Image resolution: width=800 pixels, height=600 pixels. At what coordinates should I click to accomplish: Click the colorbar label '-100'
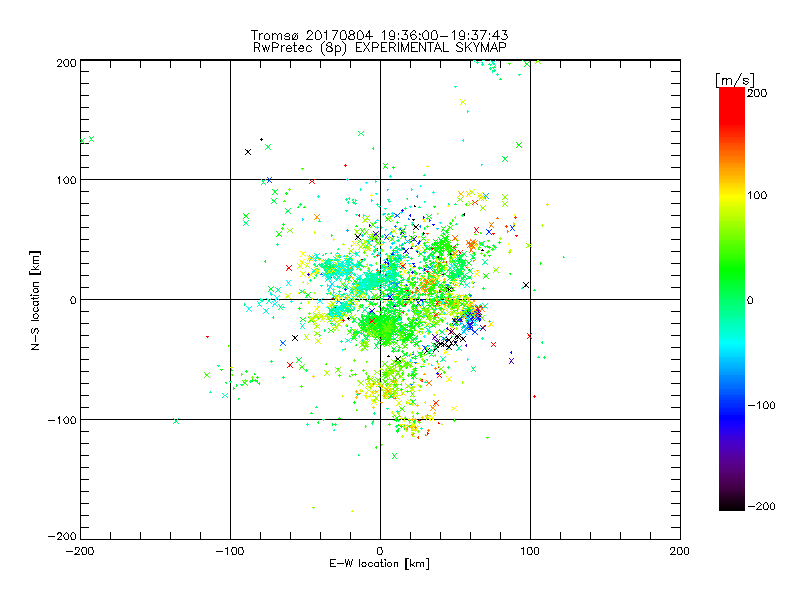tap(761, 405)
